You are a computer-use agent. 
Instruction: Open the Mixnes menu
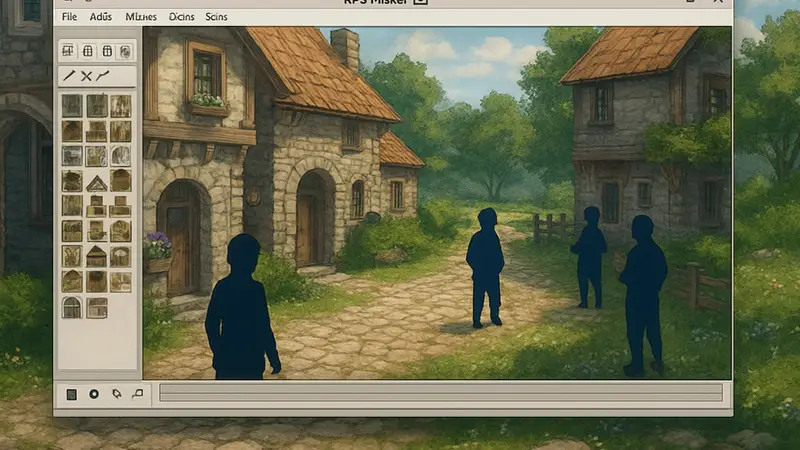(141, 17)
